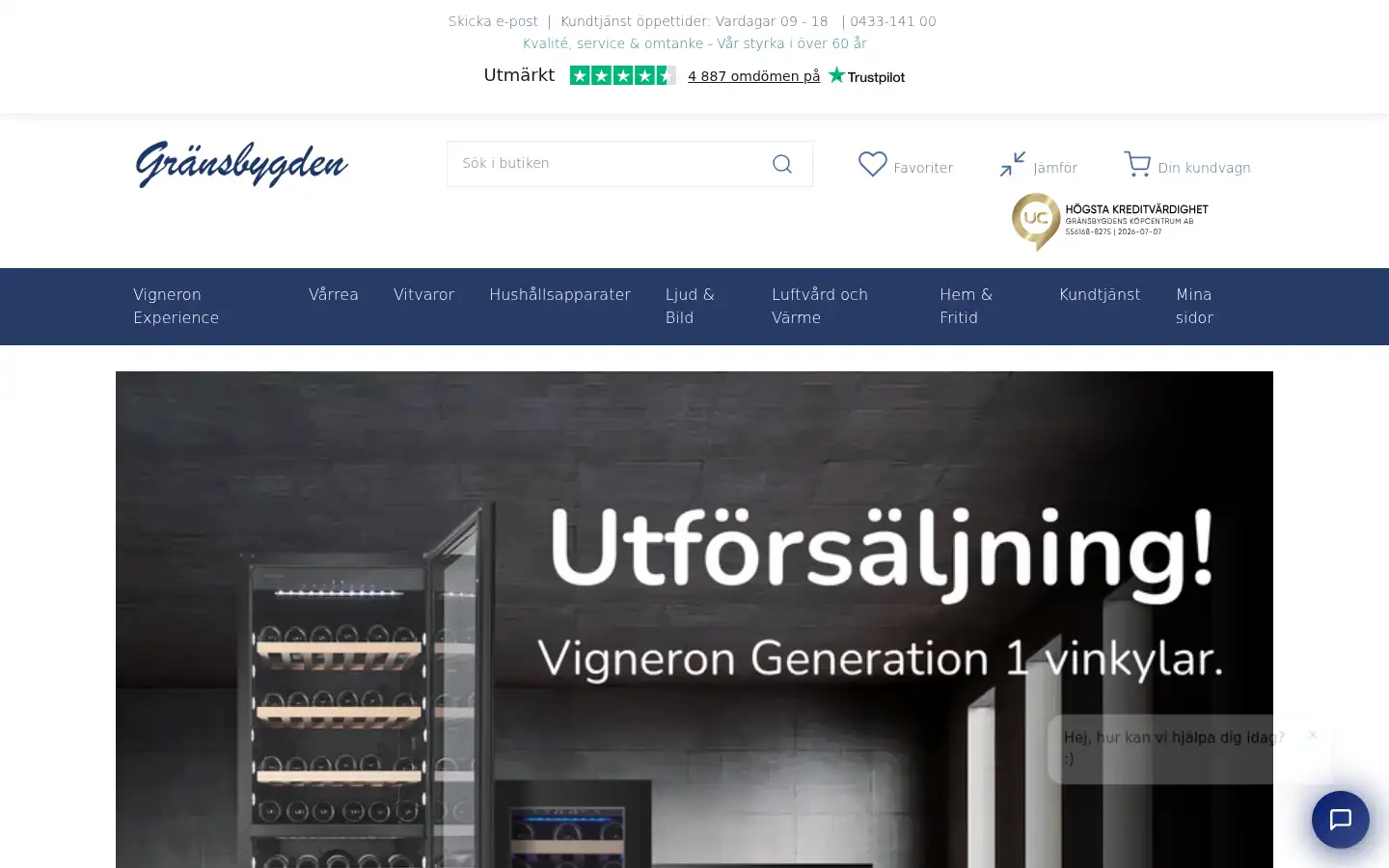Open the Hem & Fritid menu
1389x868 pixels.
tap(967, 306)
